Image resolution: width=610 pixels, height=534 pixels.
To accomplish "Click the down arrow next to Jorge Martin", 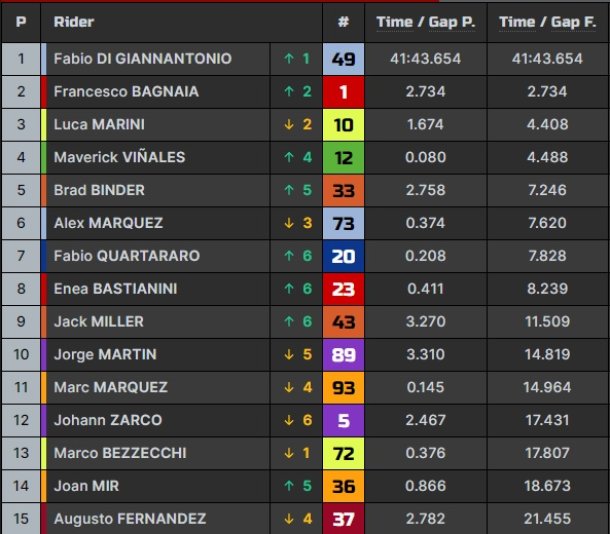I will pos(289,354).
